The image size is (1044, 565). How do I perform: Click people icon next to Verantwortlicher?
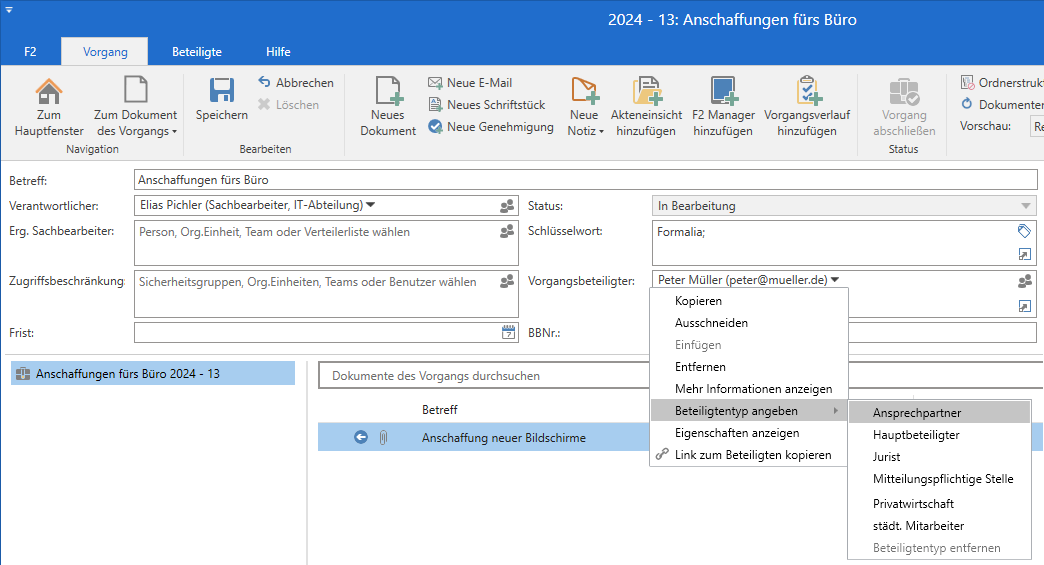507,206
